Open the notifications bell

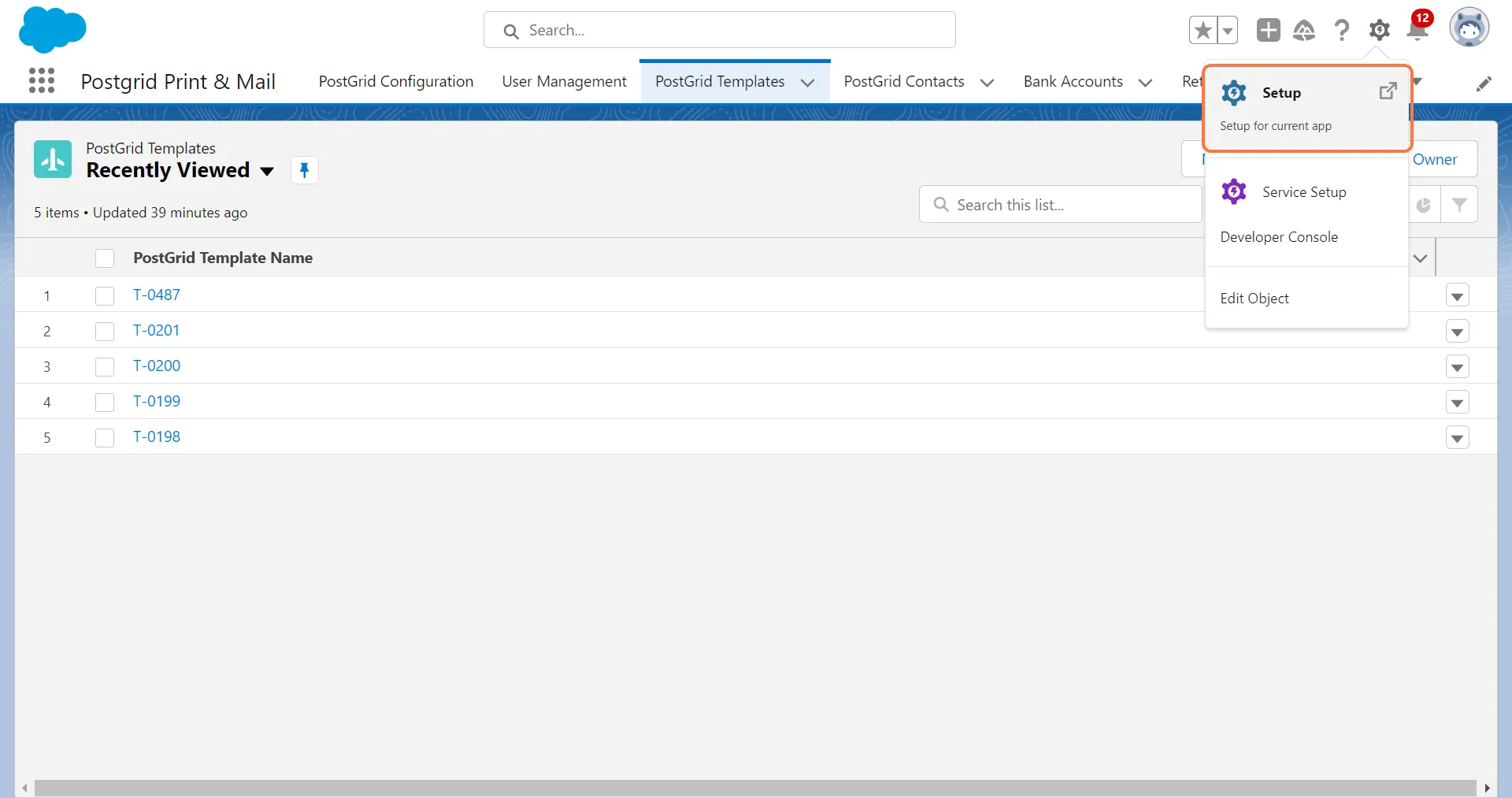coord(1417,31)
